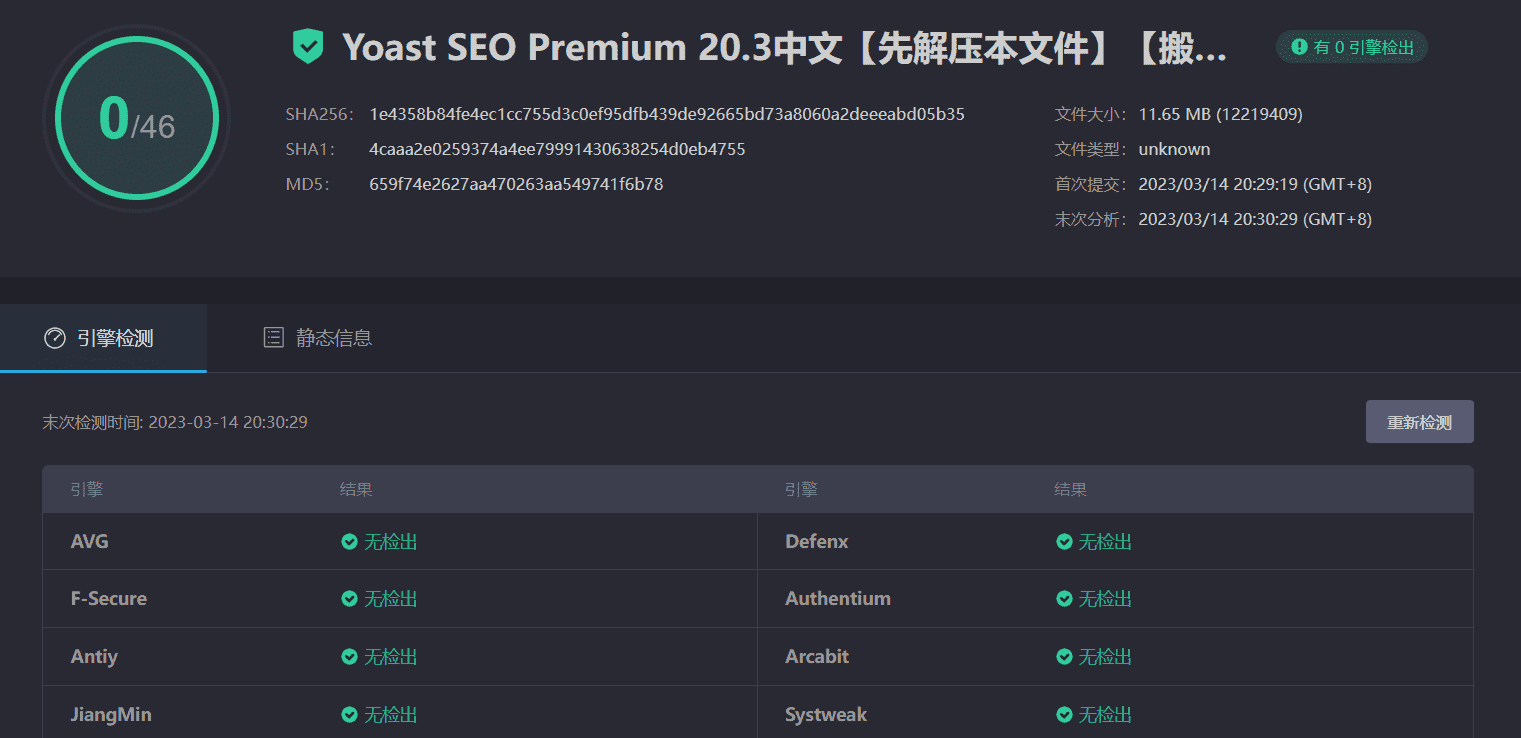The image size is (1521, 738).
Task: Click the right 结果 column header
Action: [1070, 490]
